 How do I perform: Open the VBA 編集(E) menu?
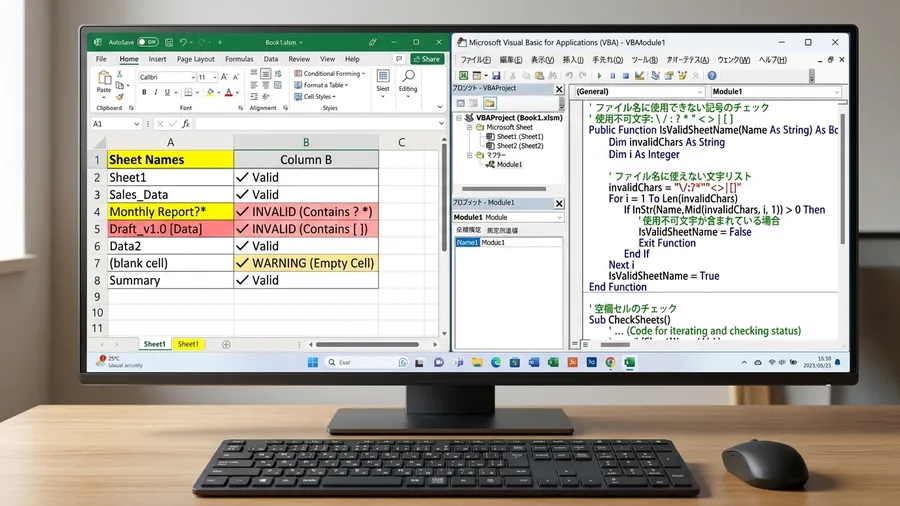point(510,60)
